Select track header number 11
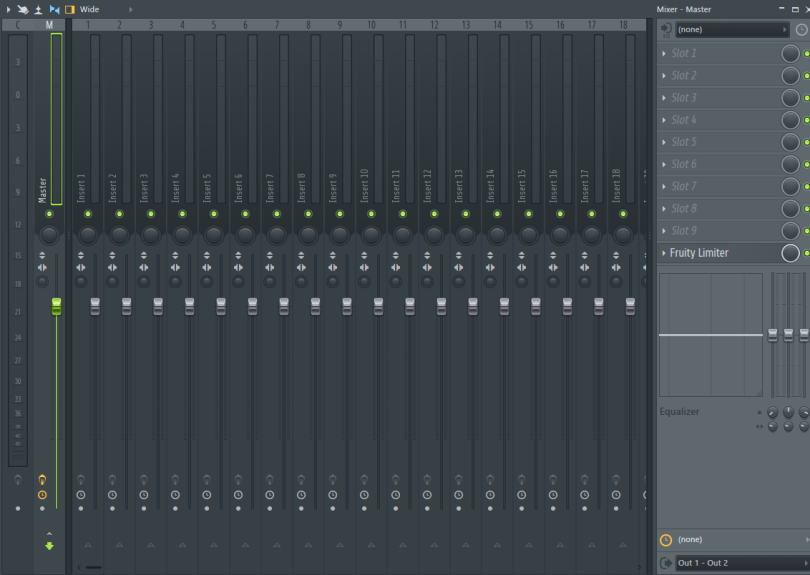Screen dimensions: 810x575 coord(403,25)
